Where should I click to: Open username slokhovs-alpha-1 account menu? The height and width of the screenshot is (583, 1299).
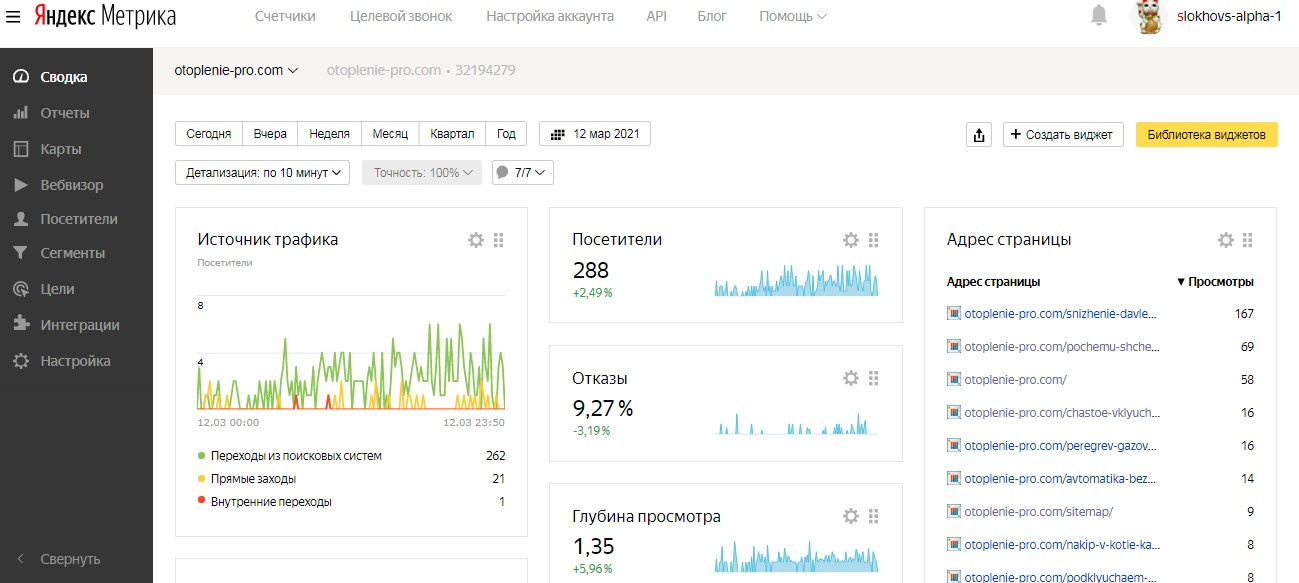1229,16
